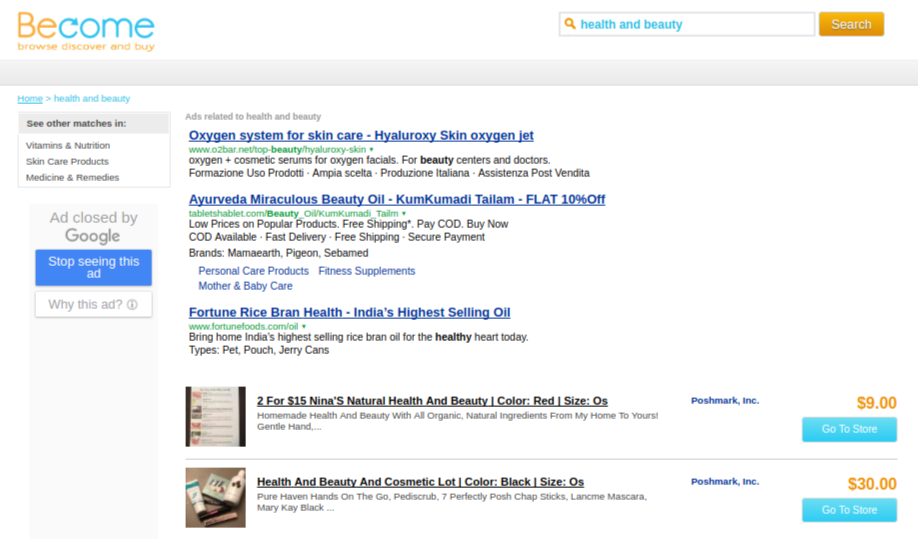This screenshot has height=539, width=918.
Task: Click the health and beauty search field
Action: (x=687, y=24)
